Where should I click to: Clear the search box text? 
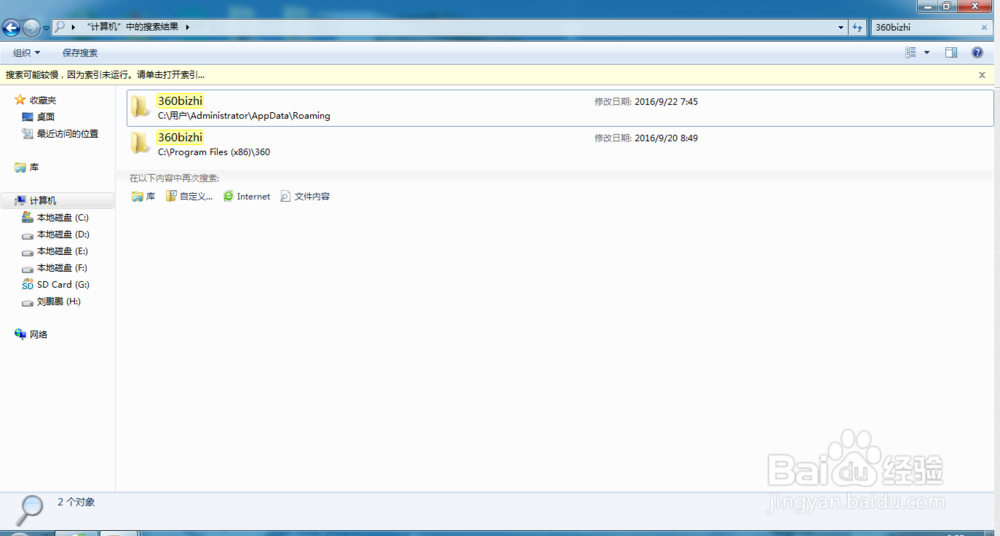(985, 27)
